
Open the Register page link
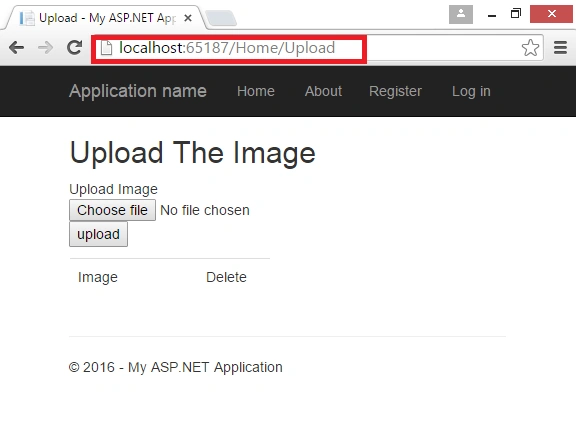coord(395,91)
